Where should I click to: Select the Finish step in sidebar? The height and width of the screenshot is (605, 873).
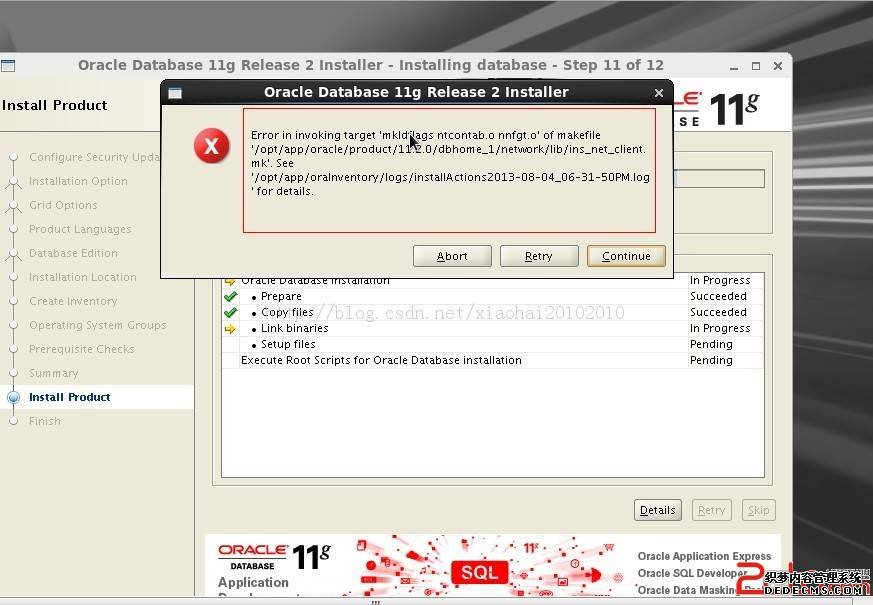[x=44, y=421]
